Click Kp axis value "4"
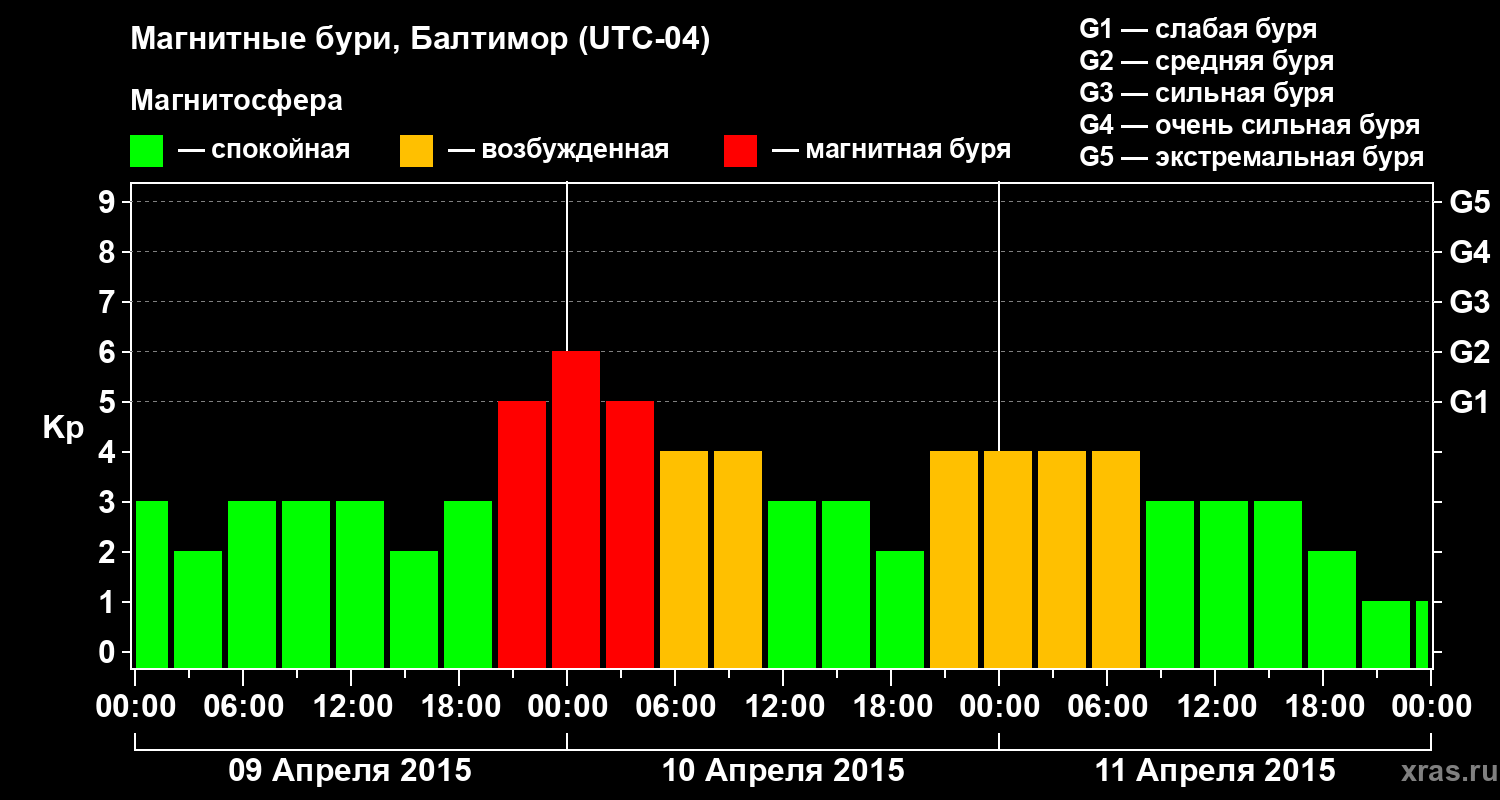Screen dimensions: 1500x800 pyautogui.click(x=109, y=452)
